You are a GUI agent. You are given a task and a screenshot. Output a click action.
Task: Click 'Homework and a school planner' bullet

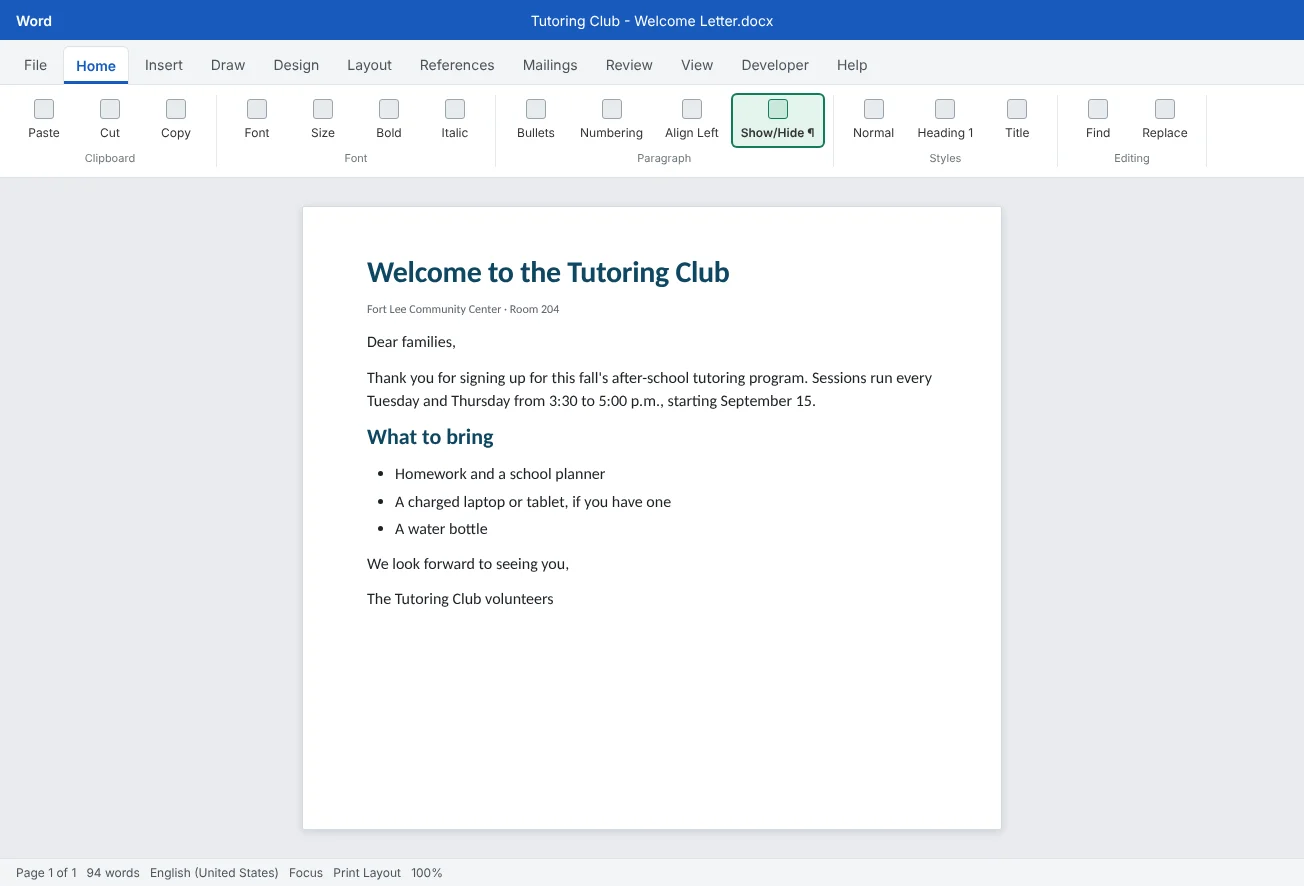[x=500, y=474]
